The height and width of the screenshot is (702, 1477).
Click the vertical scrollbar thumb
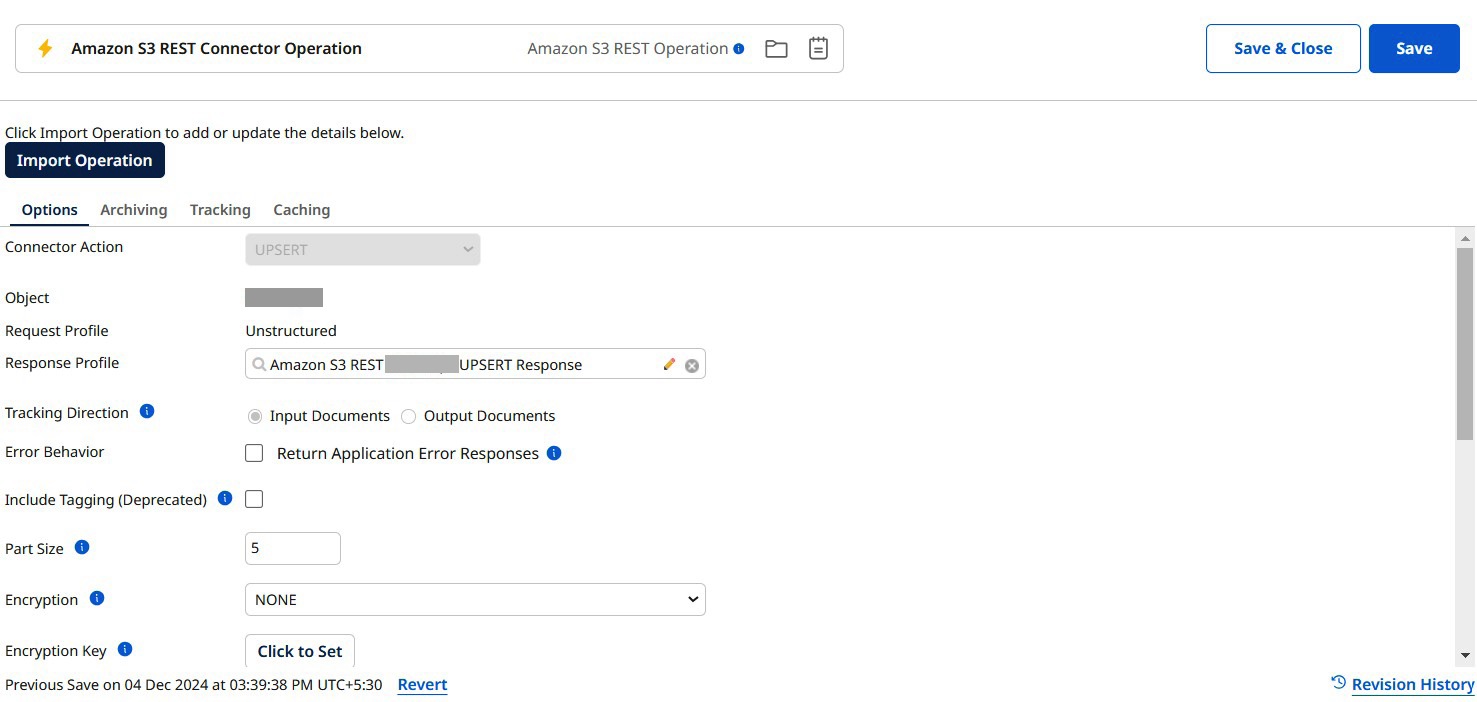pos(1465,343)
